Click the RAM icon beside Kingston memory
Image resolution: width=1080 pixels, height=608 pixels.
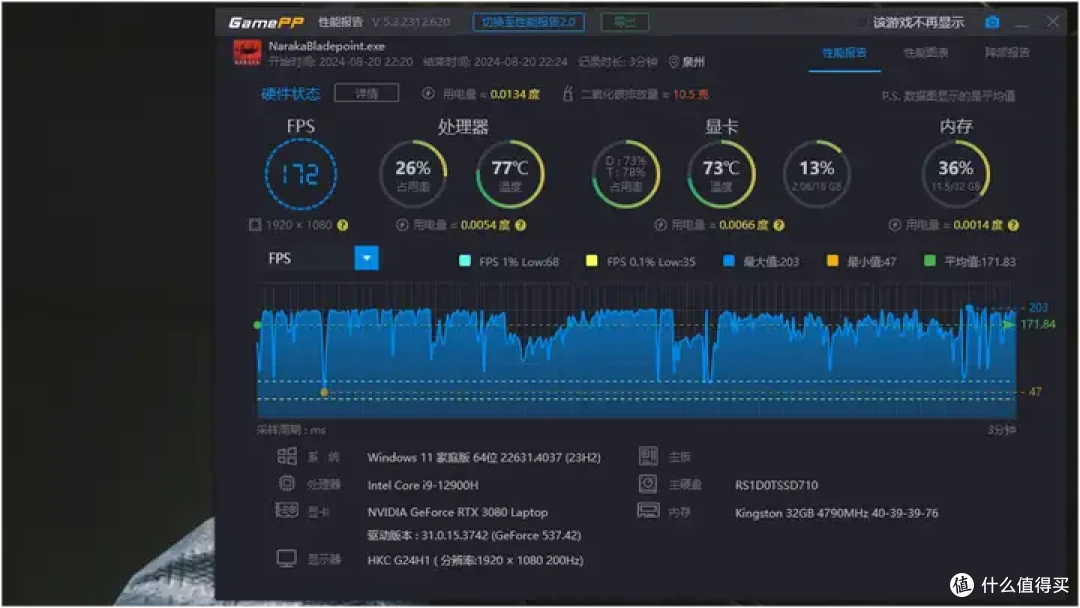click(x=648, y=512)
